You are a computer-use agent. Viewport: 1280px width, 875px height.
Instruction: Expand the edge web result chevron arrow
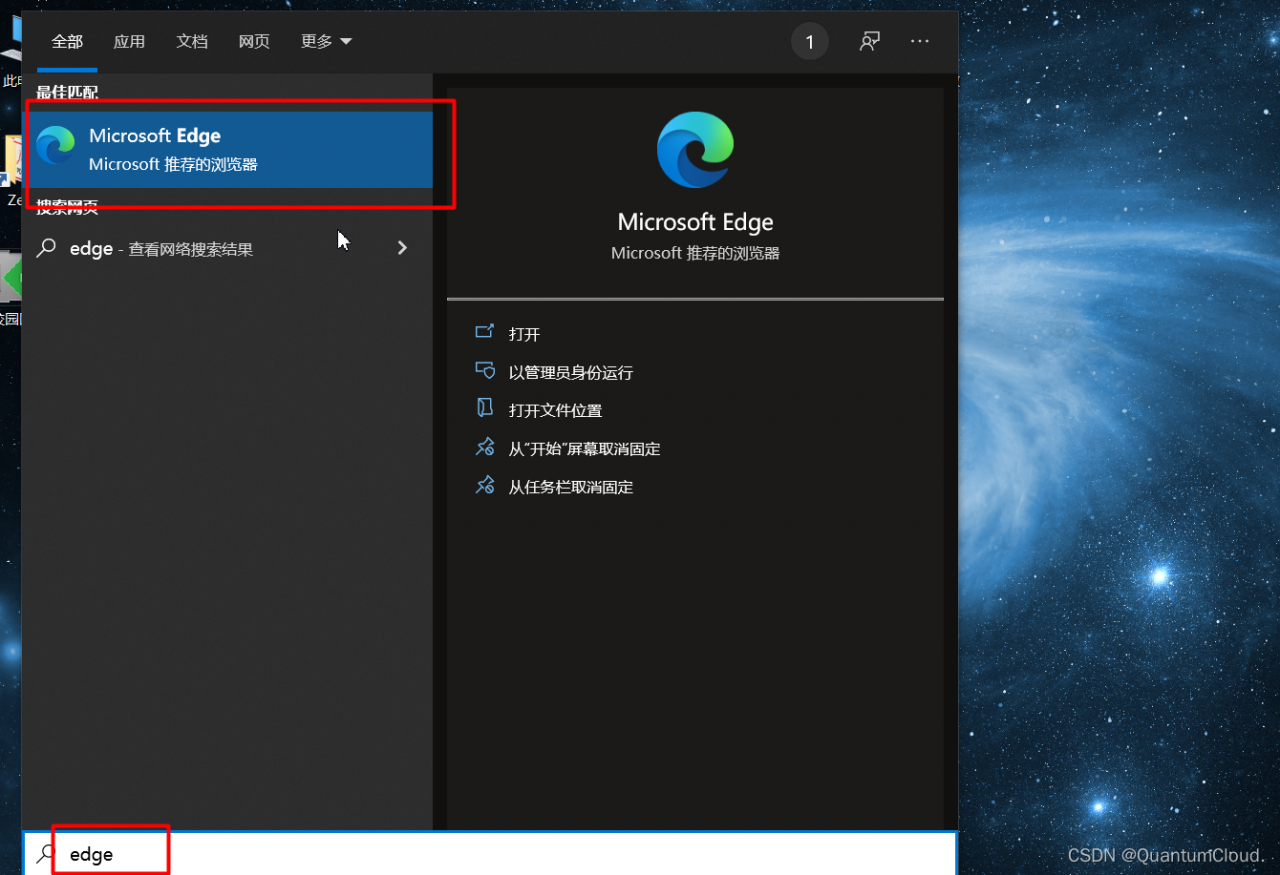point(403,248)
